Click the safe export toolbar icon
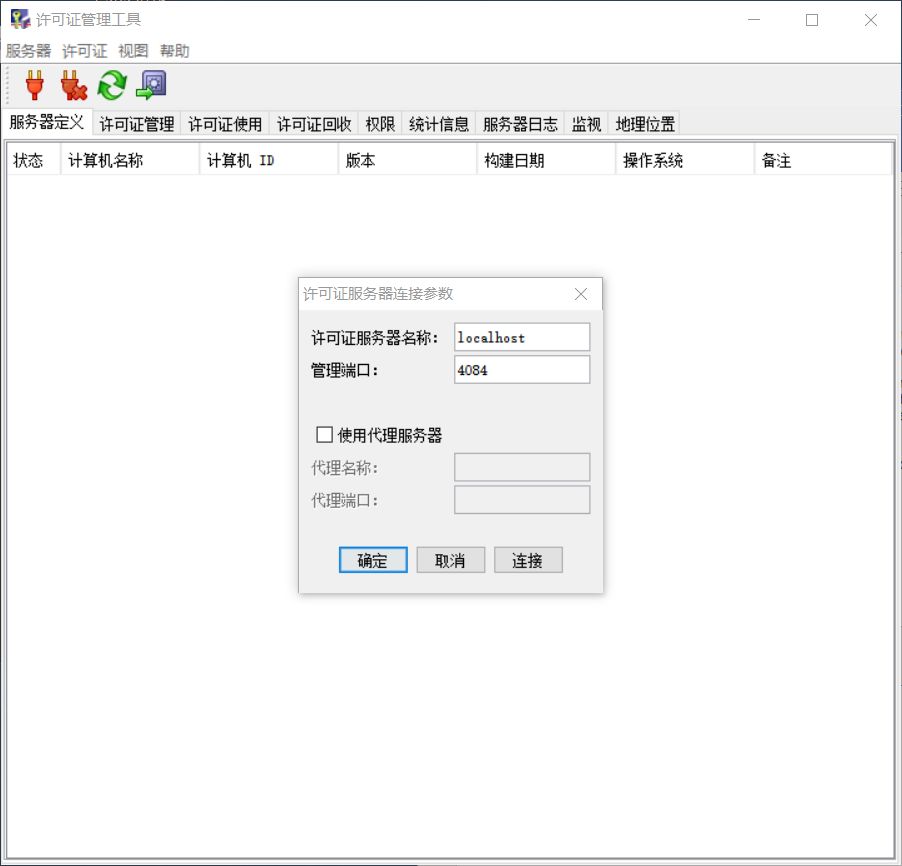Viewport: 902px width, 866px height. coord(151,85)
